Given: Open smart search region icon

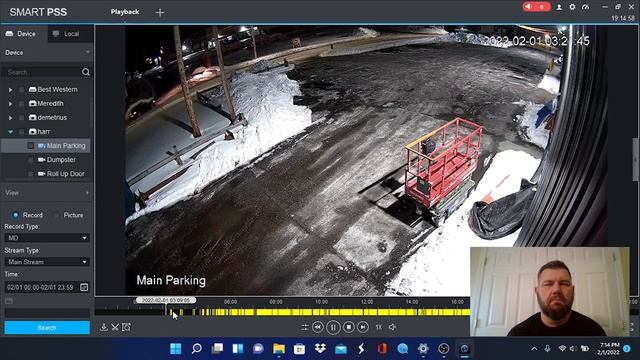Looking at the screenshot, I should click(x=127, y=327).
